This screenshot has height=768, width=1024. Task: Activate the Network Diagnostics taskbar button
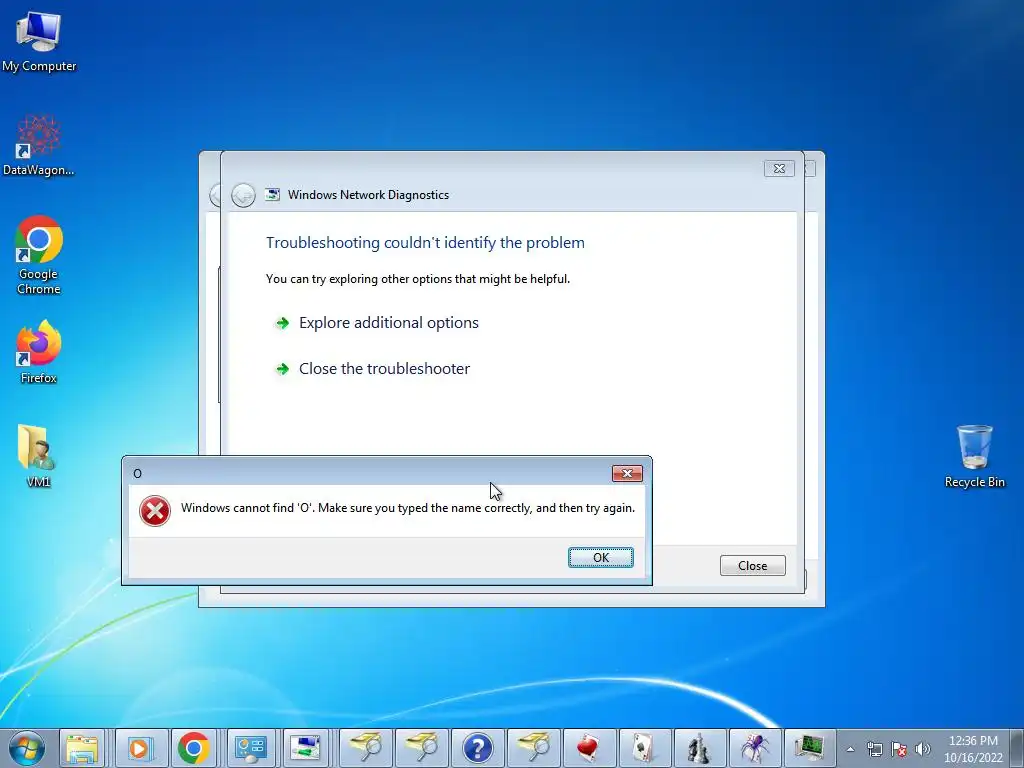pyautogui.click(x=306, y=748)
